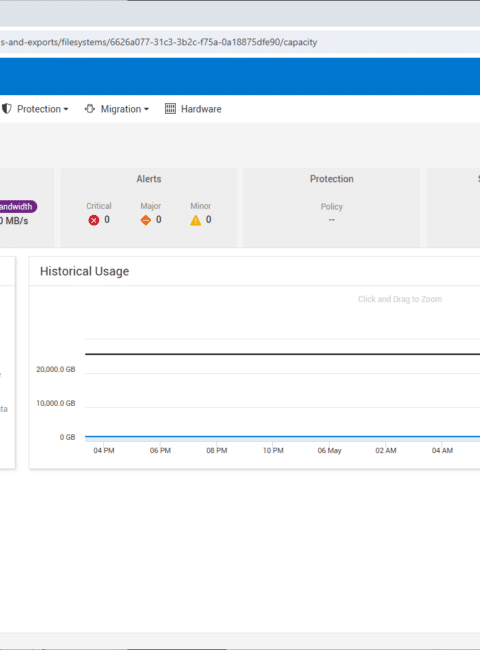Click the 02 AM time axis label
Image resolution: width=480 pixels, height=650 pixels.
[386, 450]
